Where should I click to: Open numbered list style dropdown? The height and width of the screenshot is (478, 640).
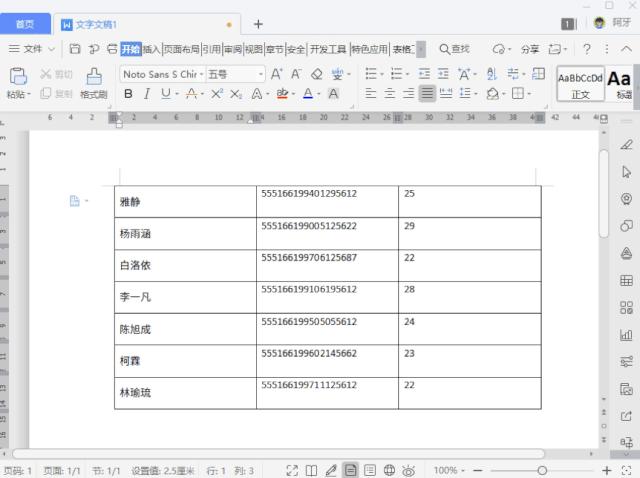[x=407, y=74]
